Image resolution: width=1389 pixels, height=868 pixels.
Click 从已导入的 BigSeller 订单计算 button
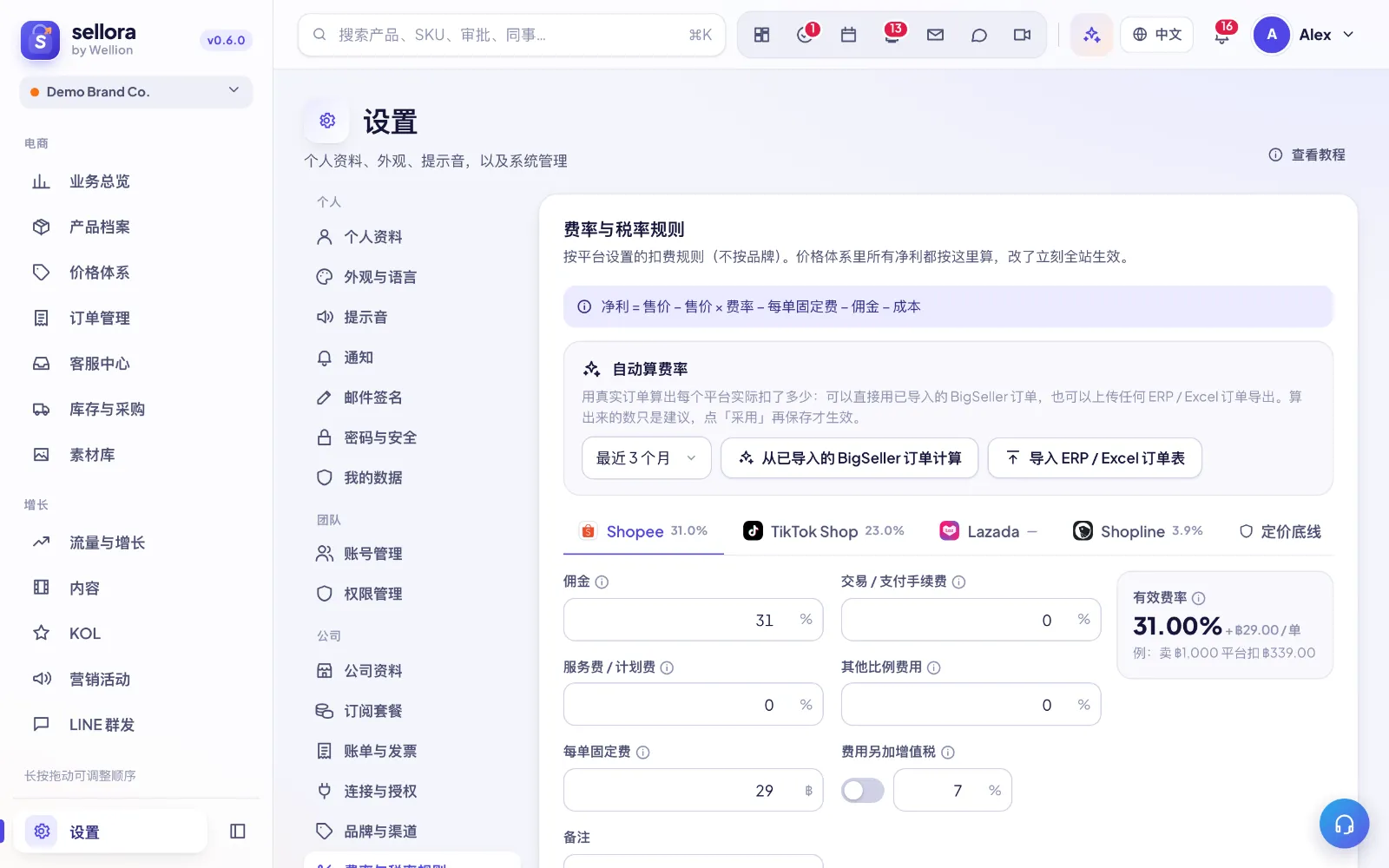coord(850,457)
